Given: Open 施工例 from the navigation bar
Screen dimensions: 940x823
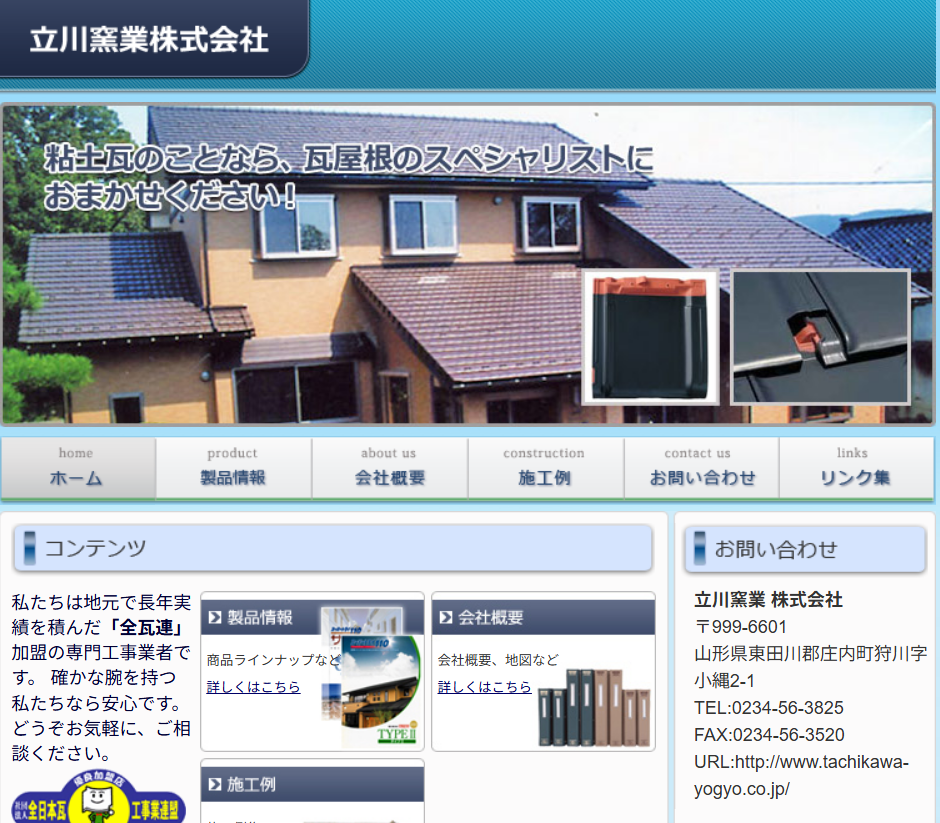Looking at the screenshot, I should [x=545, y=467].
